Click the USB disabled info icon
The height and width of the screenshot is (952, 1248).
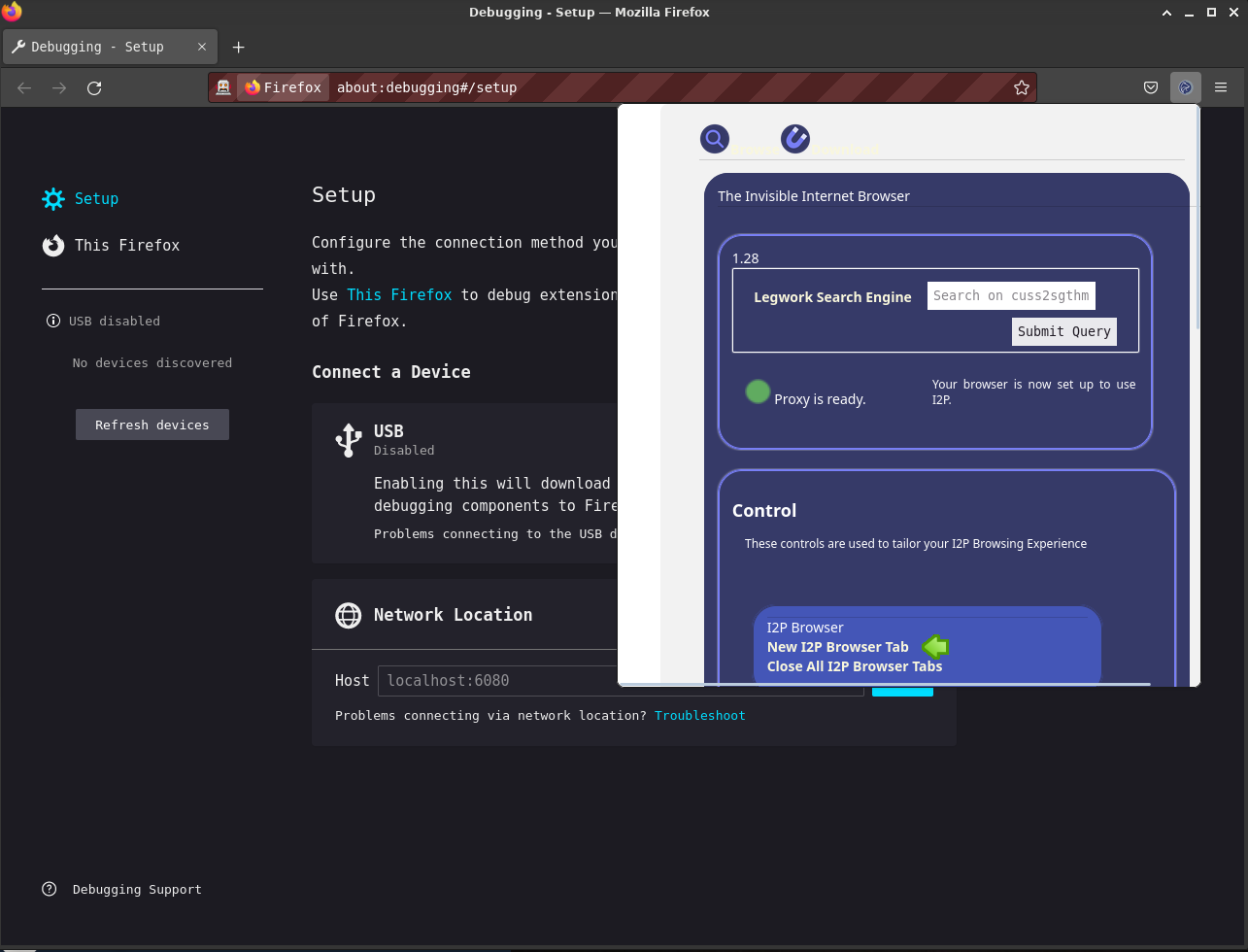53,321
